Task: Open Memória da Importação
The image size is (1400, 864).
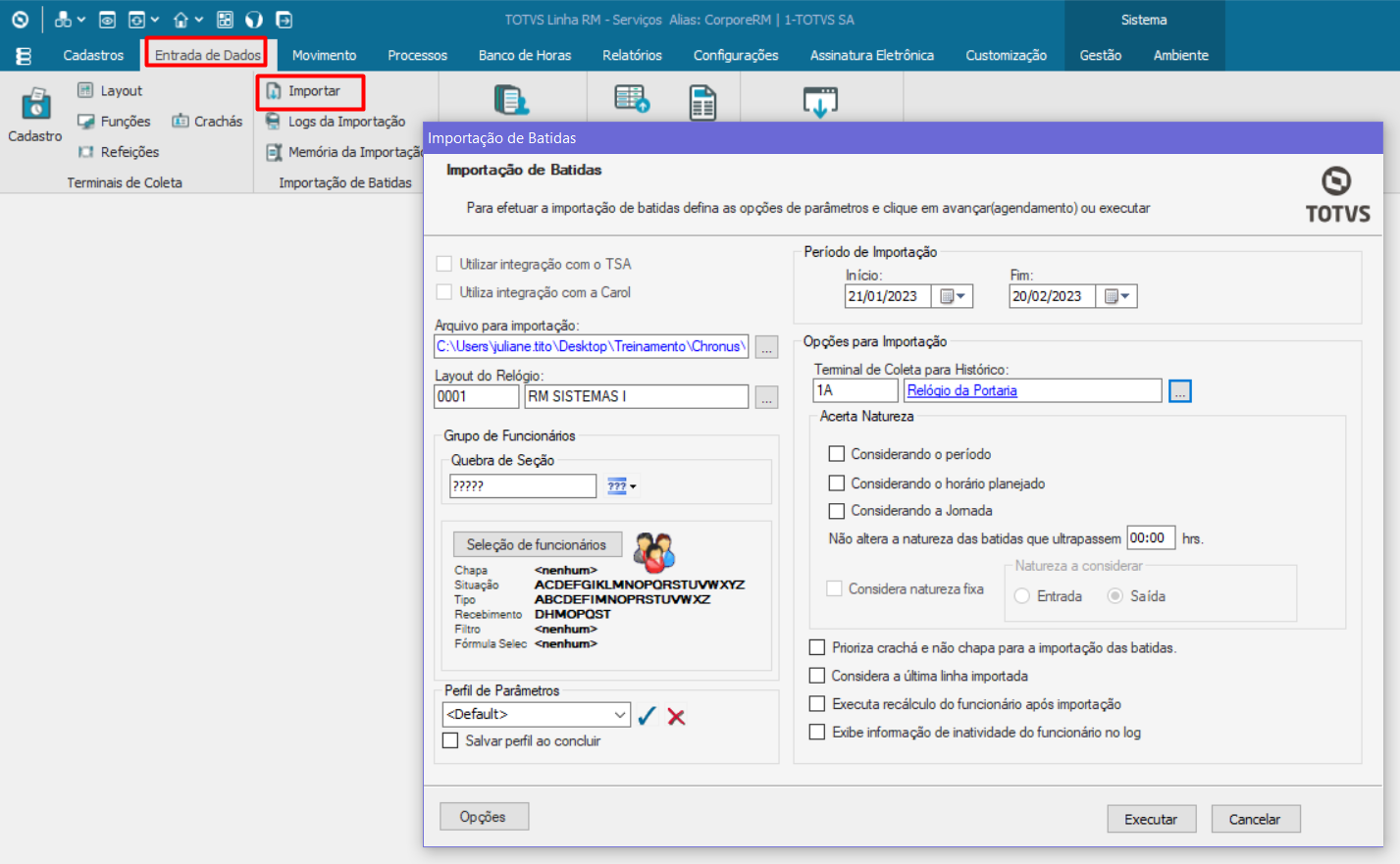Action: [343, 152]
